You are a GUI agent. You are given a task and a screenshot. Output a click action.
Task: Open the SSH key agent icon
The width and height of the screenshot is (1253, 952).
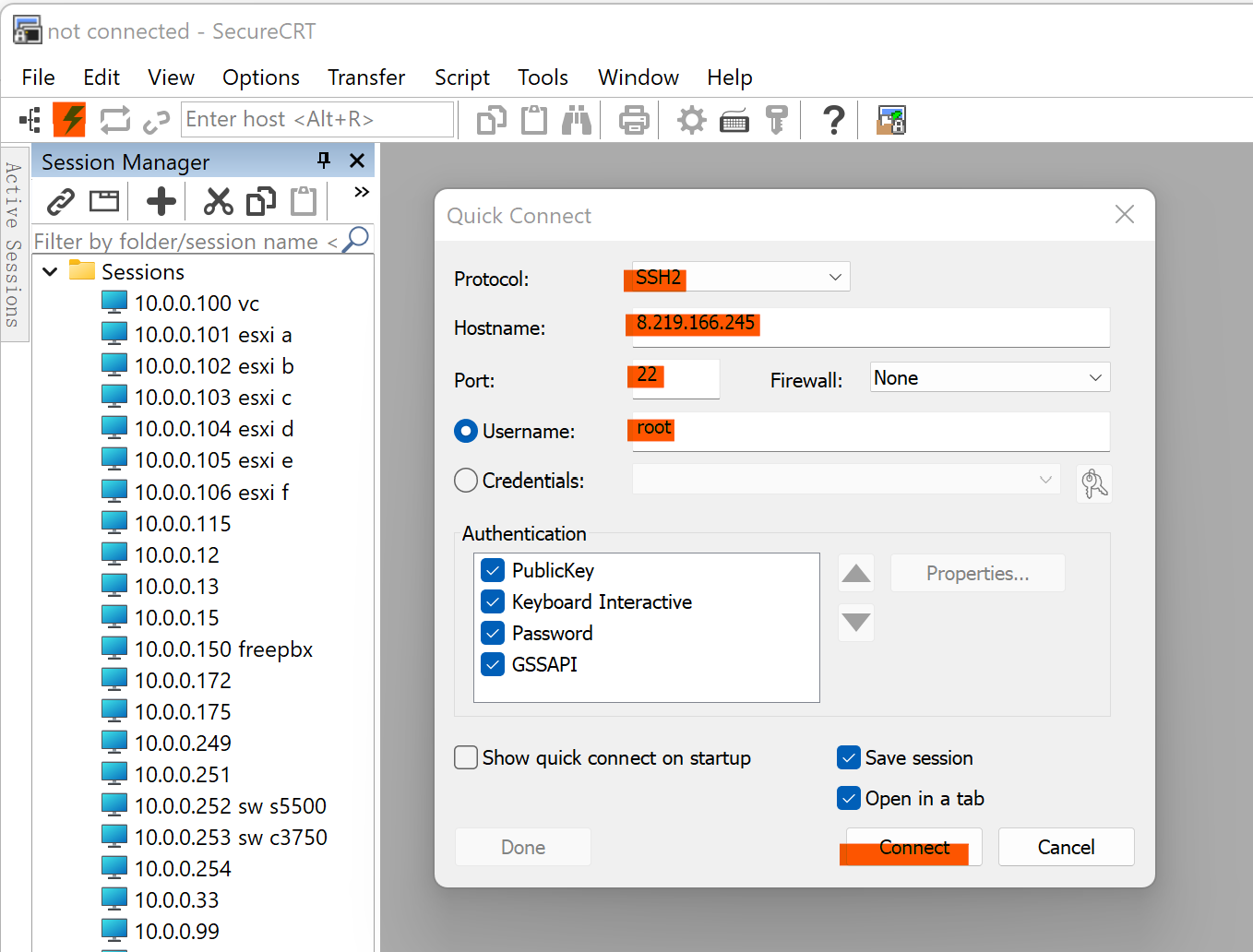pos(777,119)
